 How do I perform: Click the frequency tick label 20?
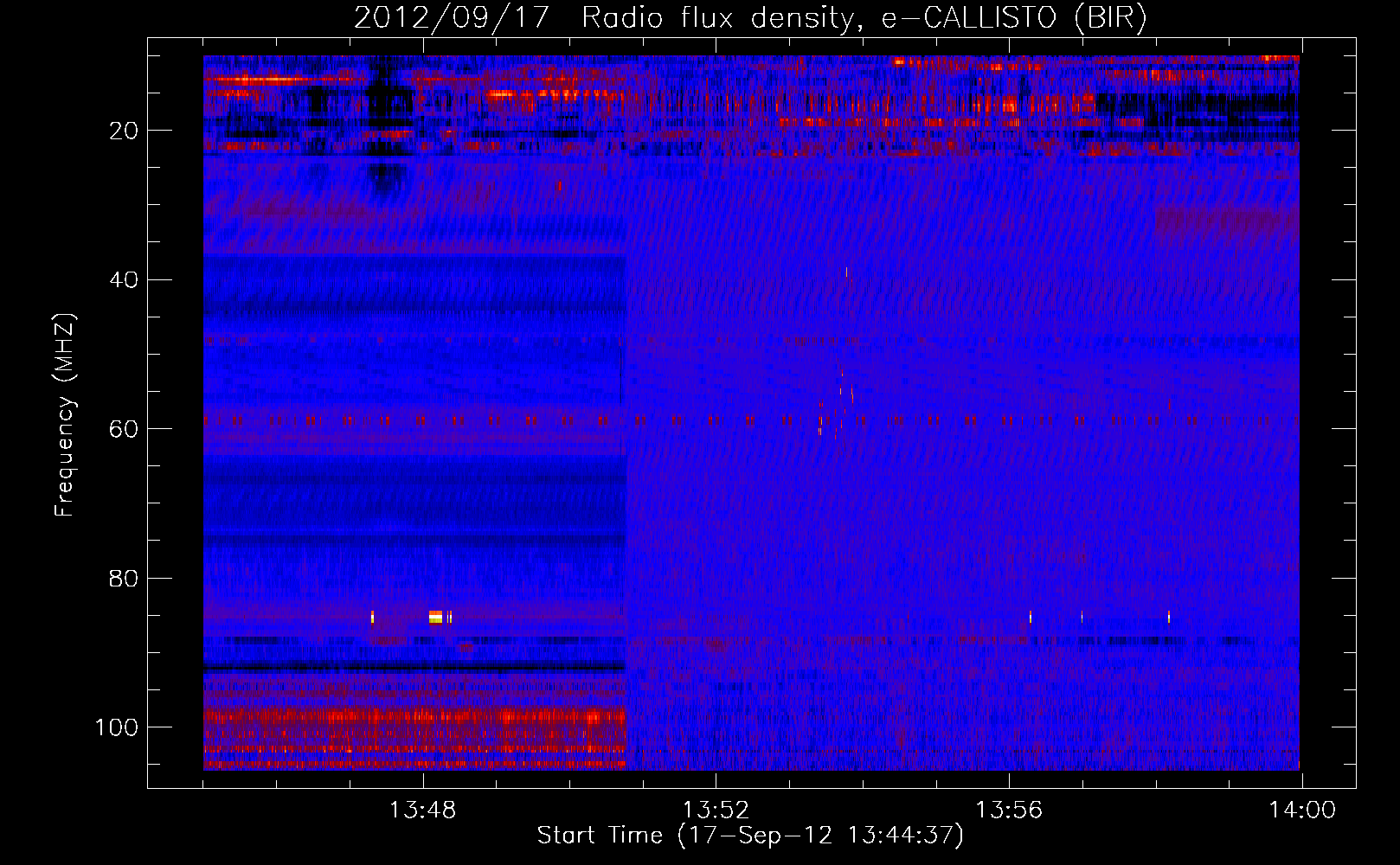[x=125, y=131]
